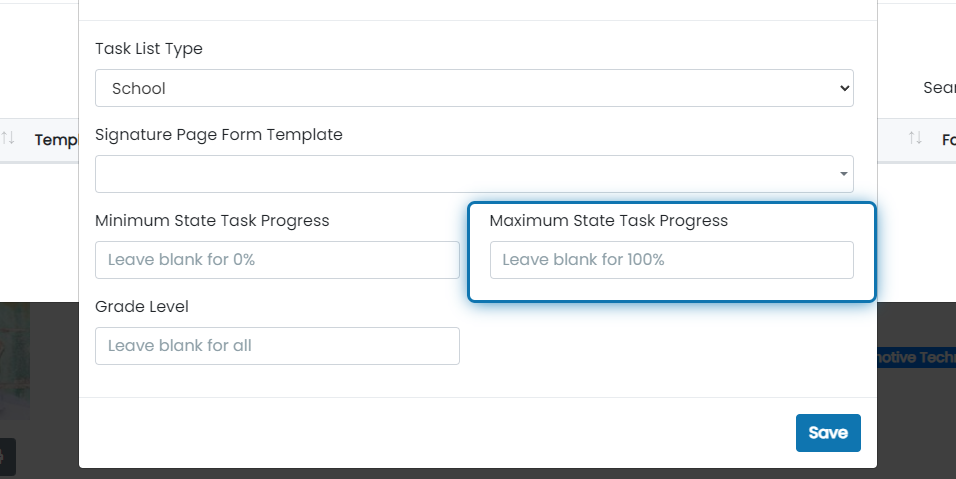
Task: Focus the Maximum State Task Progress field
Action: click(x=672, y=260)
